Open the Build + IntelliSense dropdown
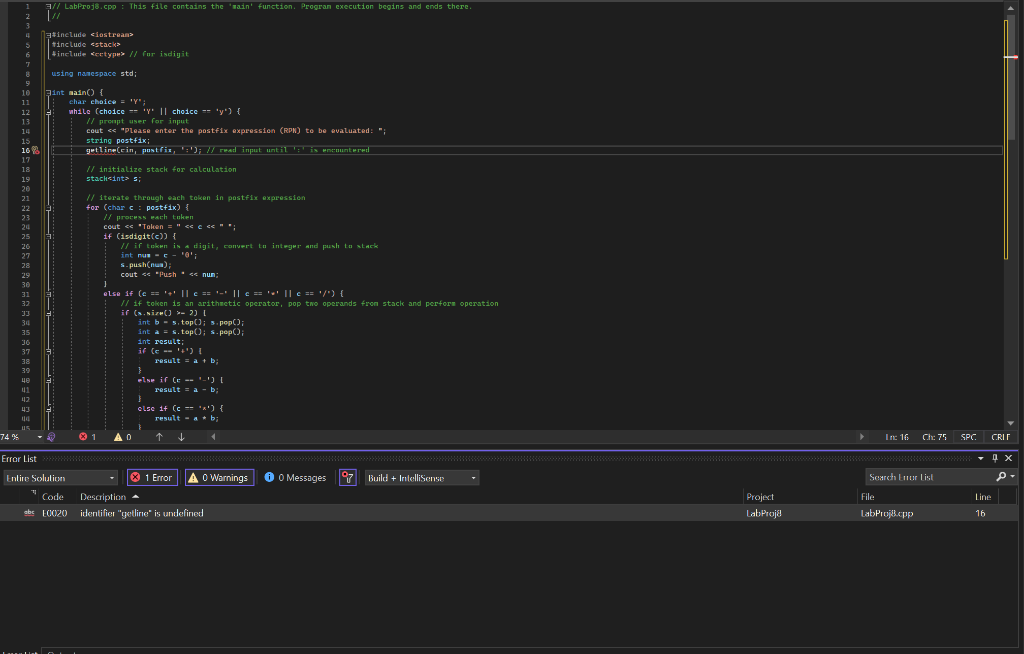This screenshot has width=1024, height=654. 420,477
